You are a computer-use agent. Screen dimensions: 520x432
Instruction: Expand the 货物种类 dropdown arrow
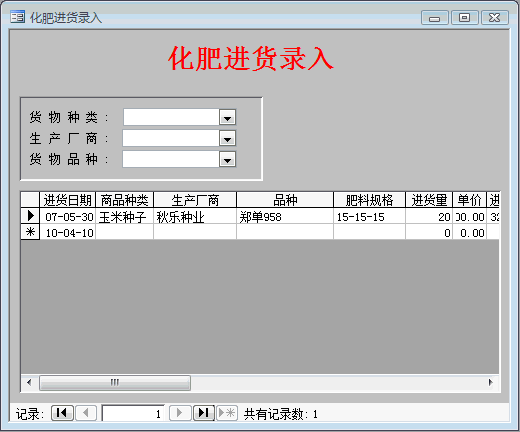click(x=228, y=117)
